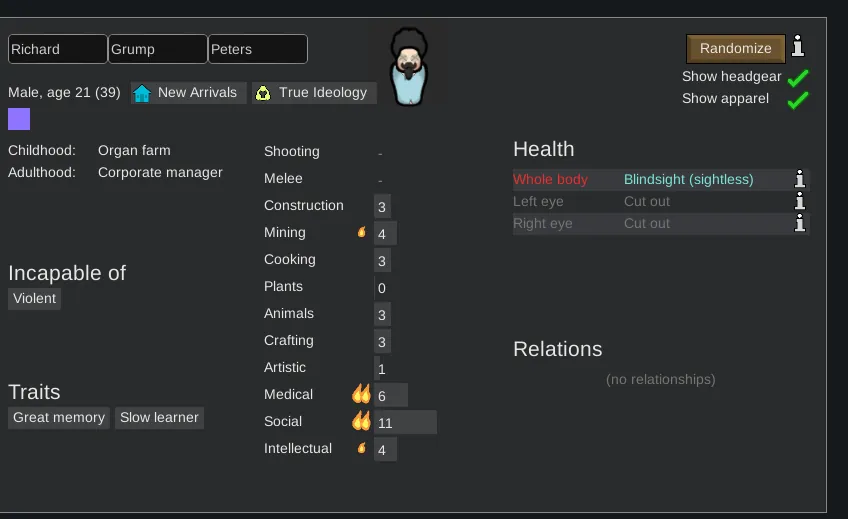The image size is (848, 519).
Task: Open info for Right eye entry
Action: pyautogui.click(x=799, y=224)
